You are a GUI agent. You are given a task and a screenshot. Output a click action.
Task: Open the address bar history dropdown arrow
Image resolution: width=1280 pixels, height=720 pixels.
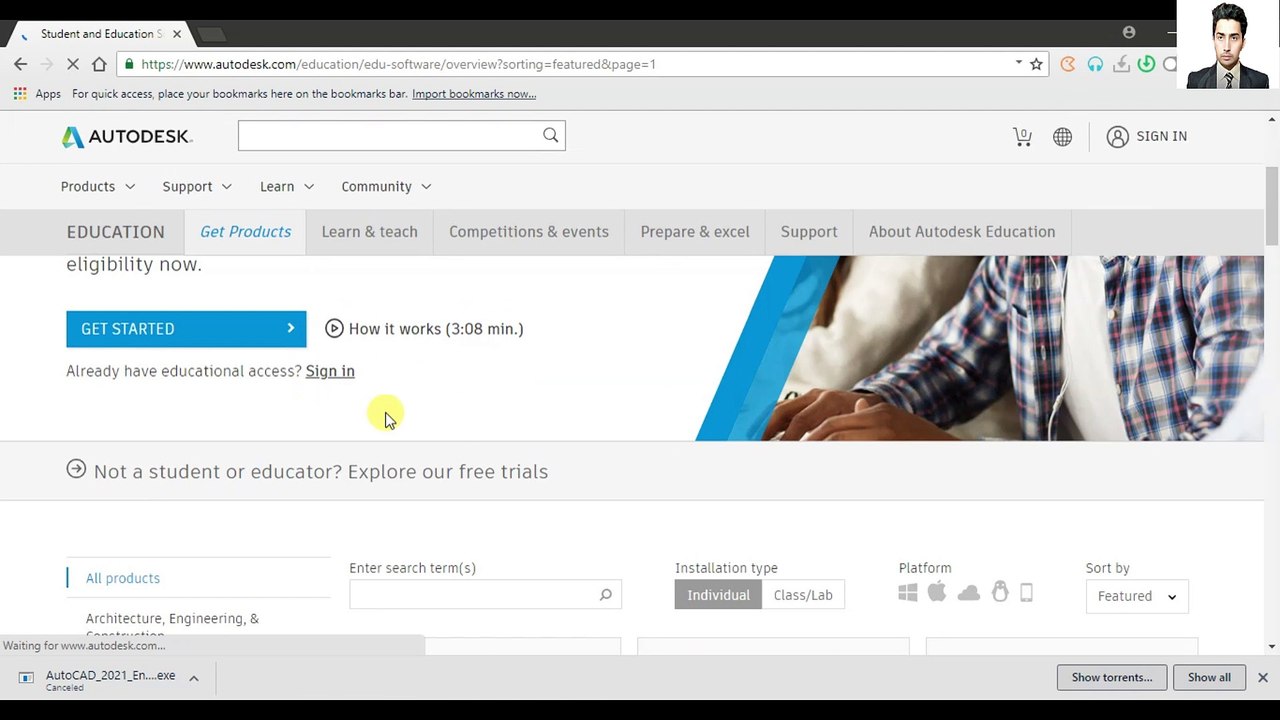coord(1018,63)
